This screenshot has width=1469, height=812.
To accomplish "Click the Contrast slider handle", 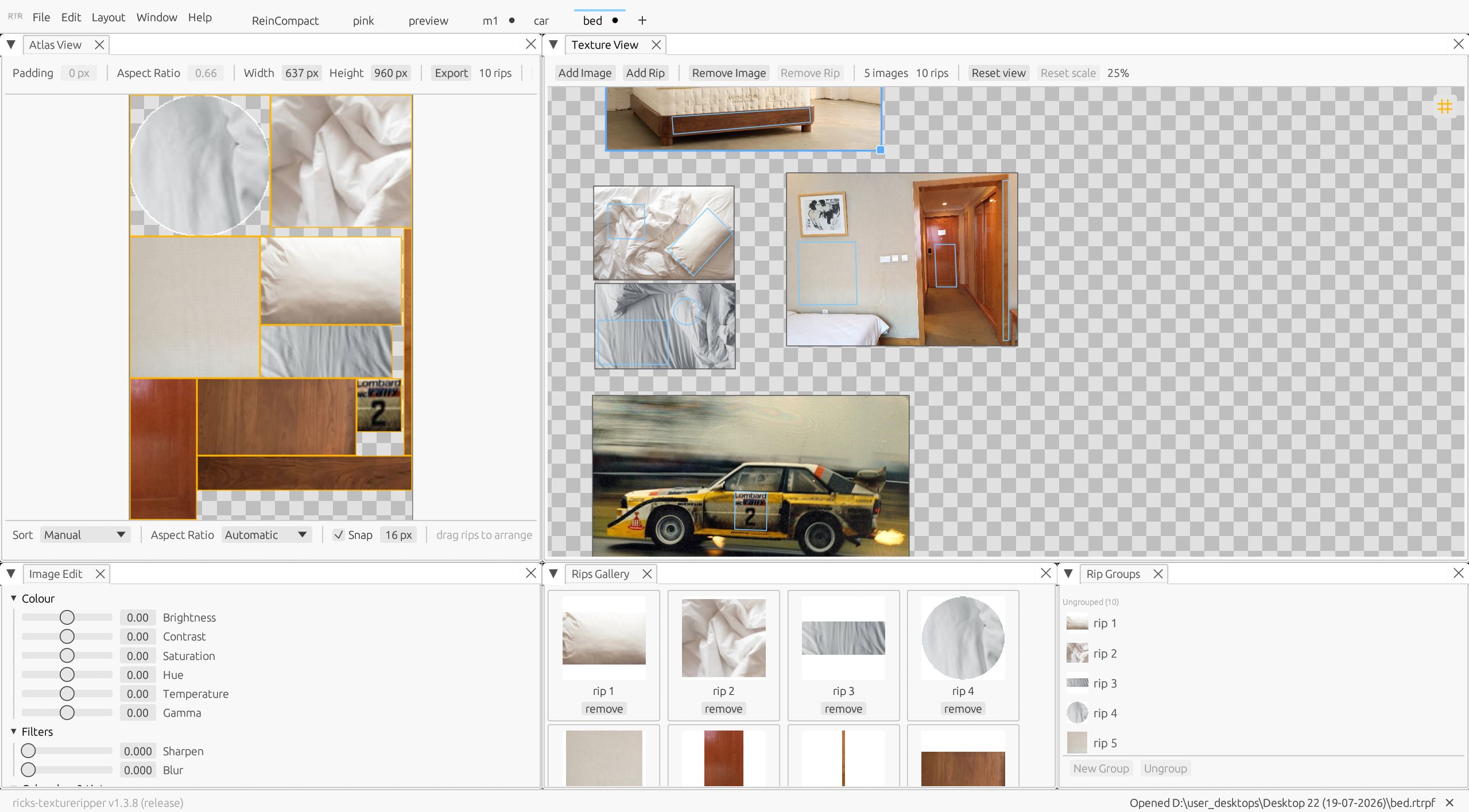I will pyautogui.click(x=67, y=636).
